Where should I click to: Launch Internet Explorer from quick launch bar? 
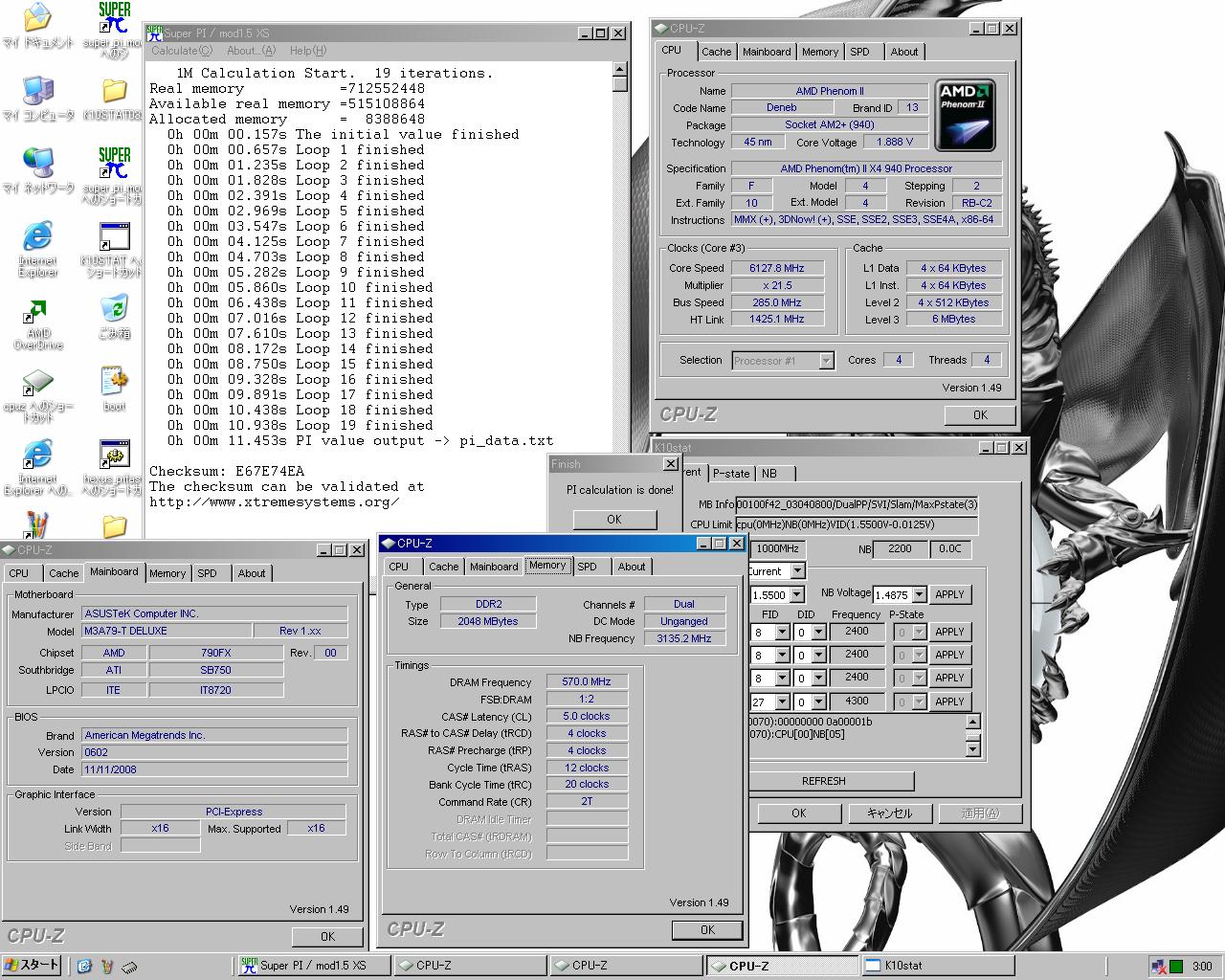click(83, 967)
